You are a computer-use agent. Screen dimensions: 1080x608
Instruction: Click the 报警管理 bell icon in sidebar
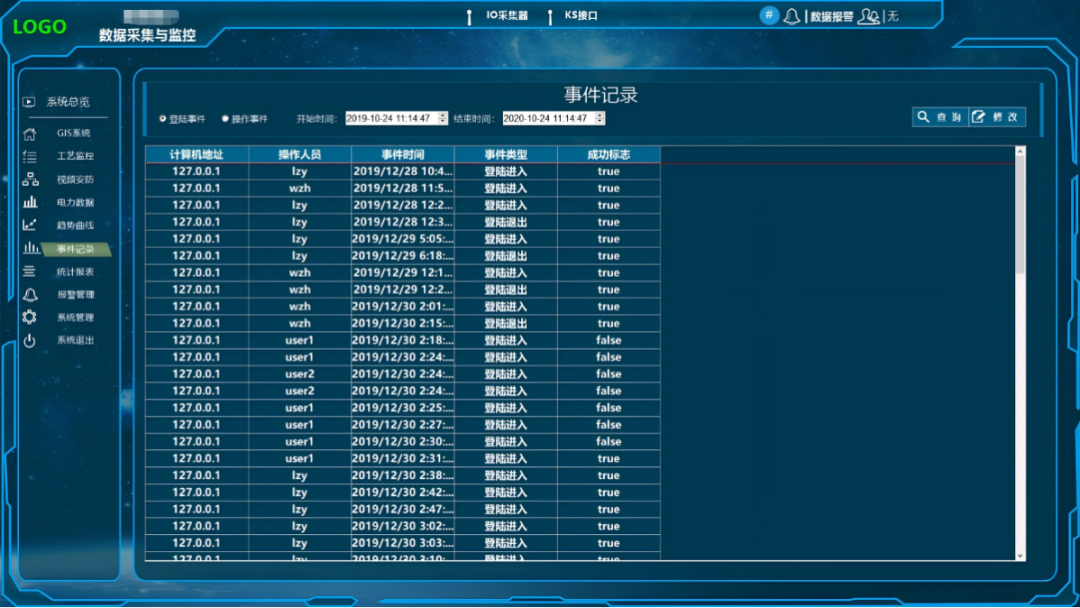point(30,295)
